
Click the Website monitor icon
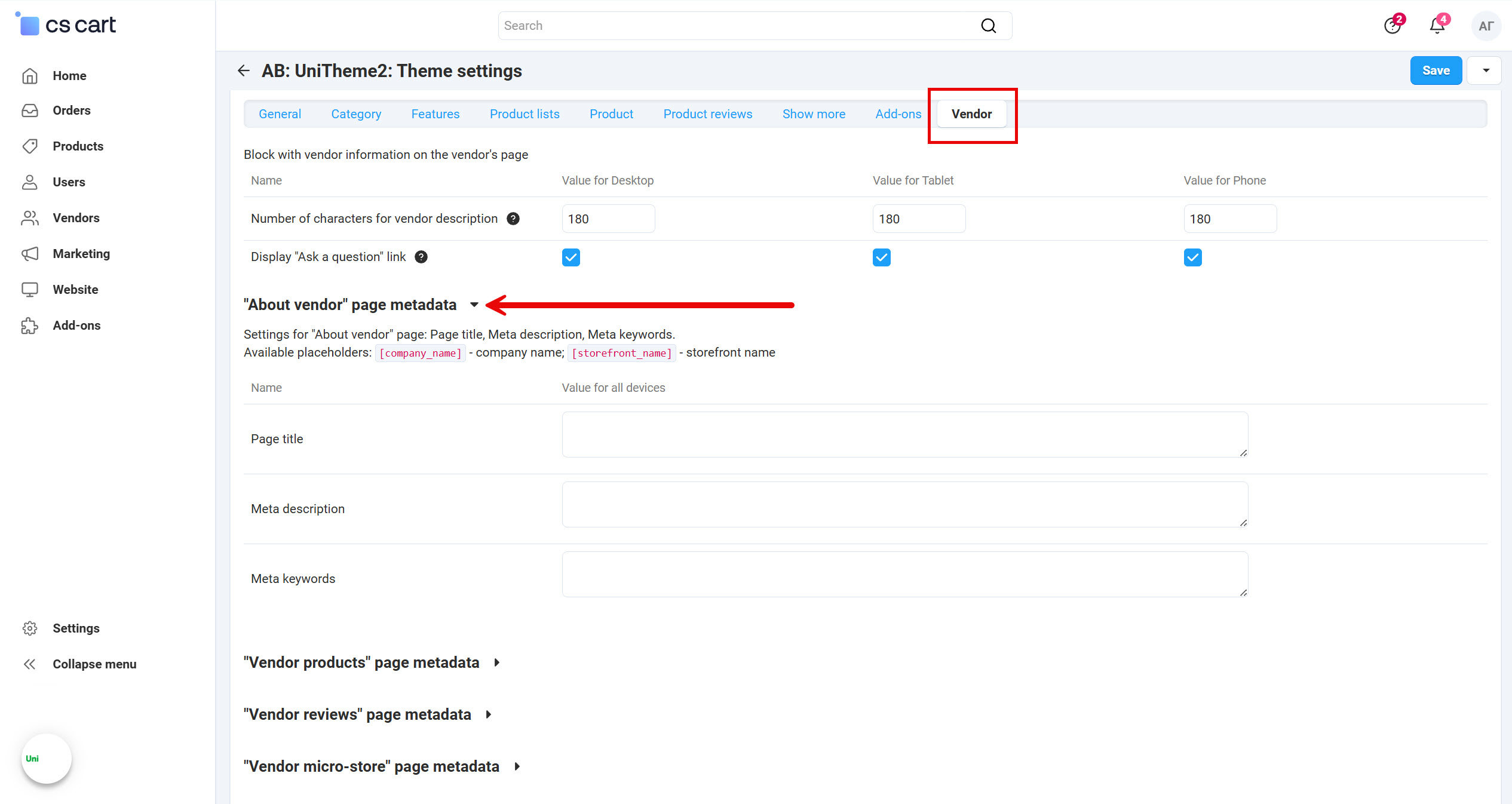[x=30, y=290]
